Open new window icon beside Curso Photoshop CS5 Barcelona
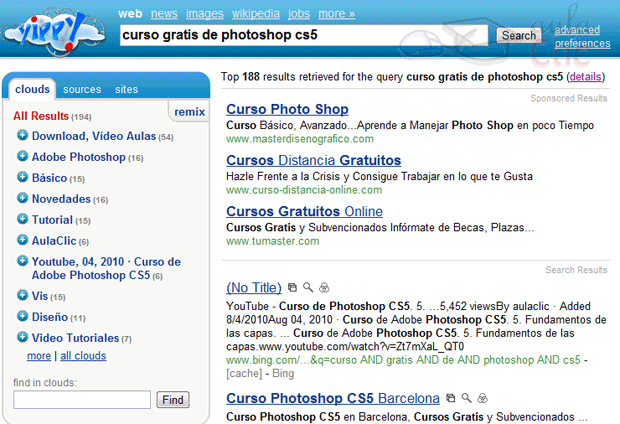Screen dimensions: 620x424 tap(450, 398)
